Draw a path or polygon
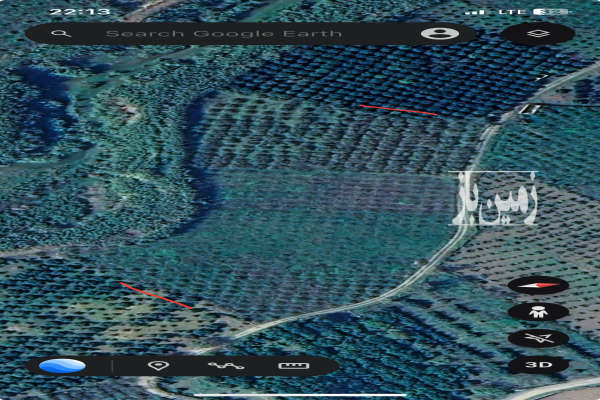Screen dimensions: 600x400 tap(226, 366)
